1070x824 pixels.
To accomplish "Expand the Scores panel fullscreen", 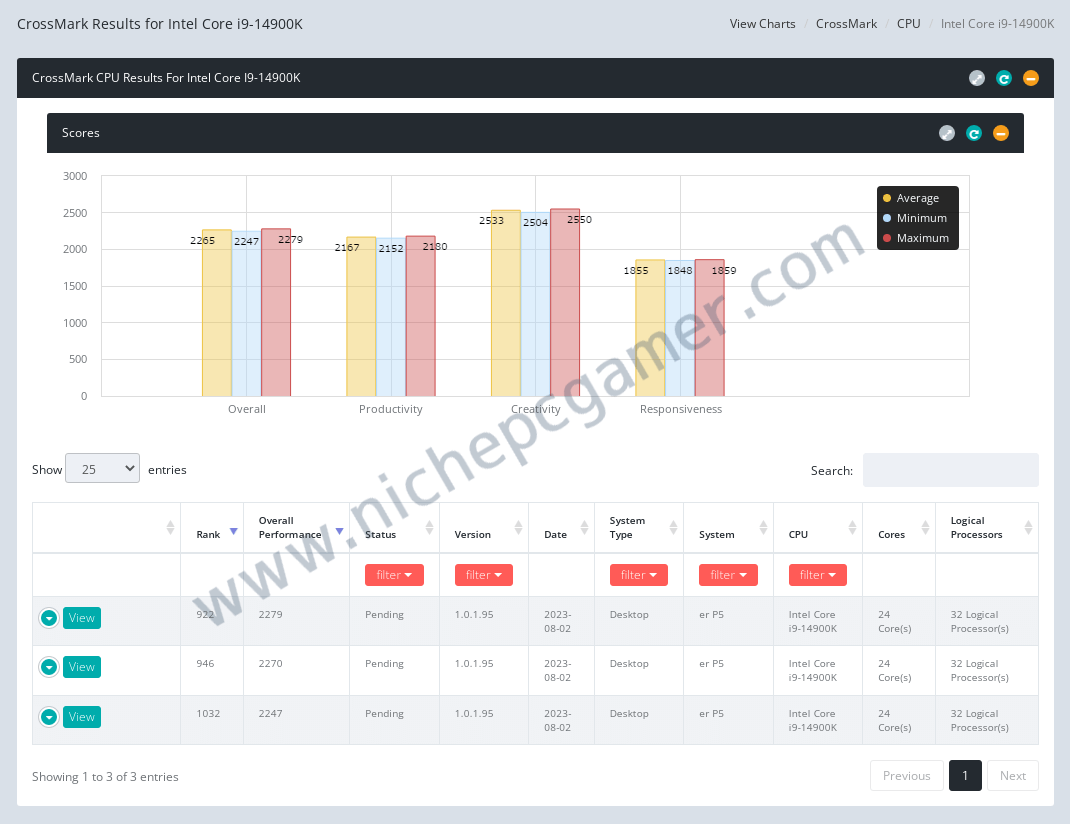I will 946,133.
